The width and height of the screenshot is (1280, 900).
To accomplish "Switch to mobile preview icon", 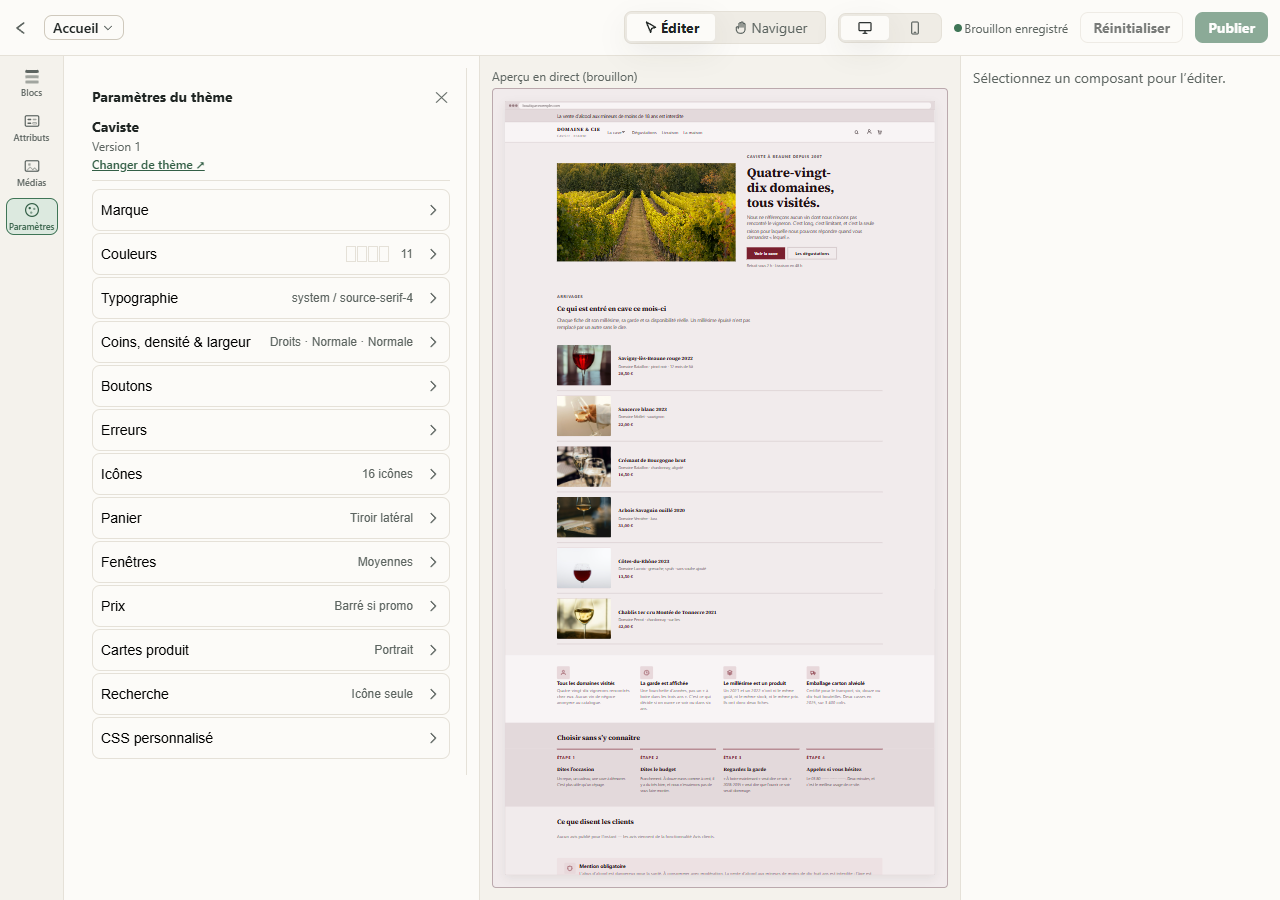I will (x=915, y=28).
